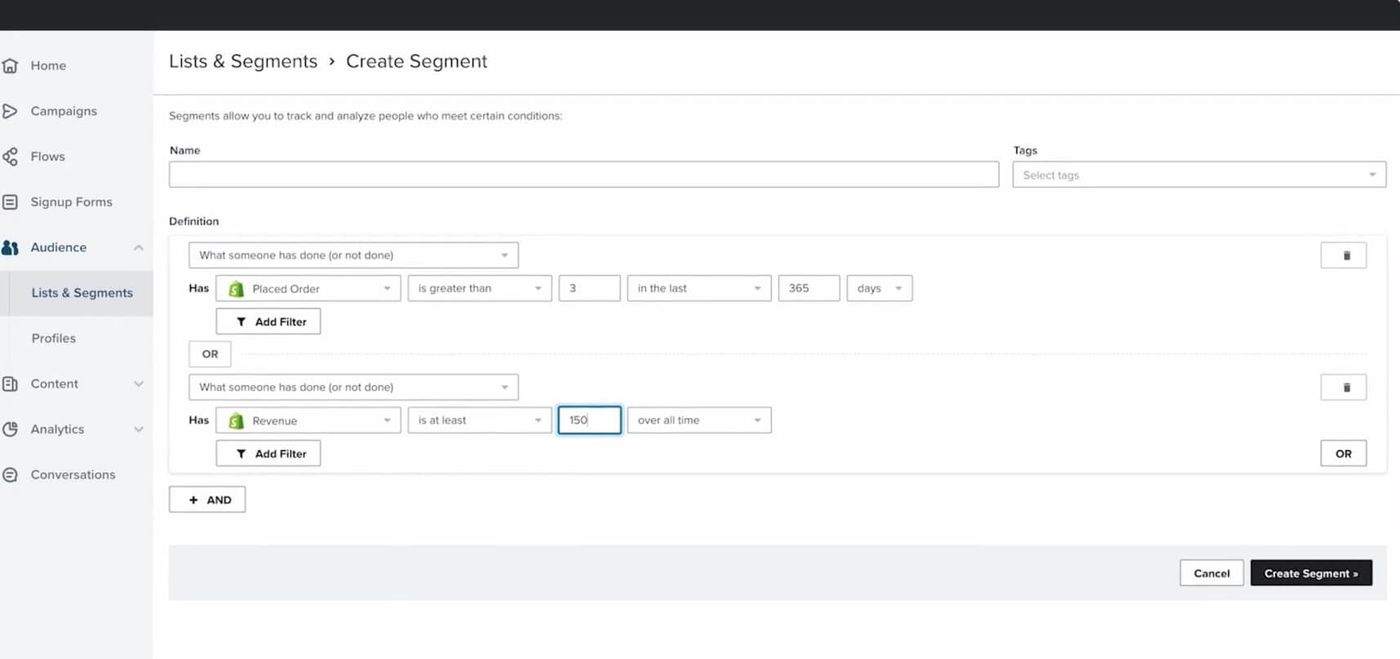The image size is (1400, 659).
Task: Collapse the Audience section chevron
Action: (x=138, y=248)
